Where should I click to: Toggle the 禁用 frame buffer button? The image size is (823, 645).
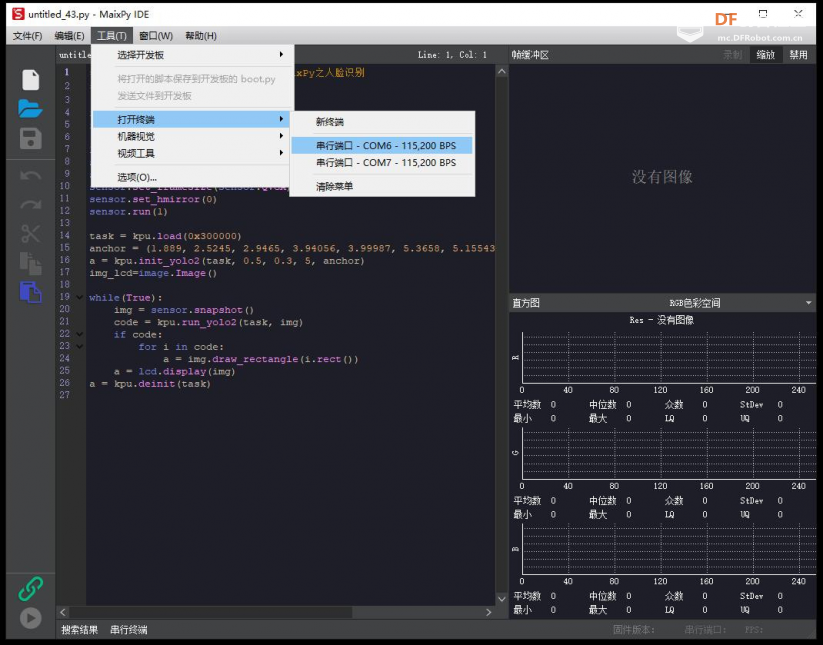click(x=798, y=55)
